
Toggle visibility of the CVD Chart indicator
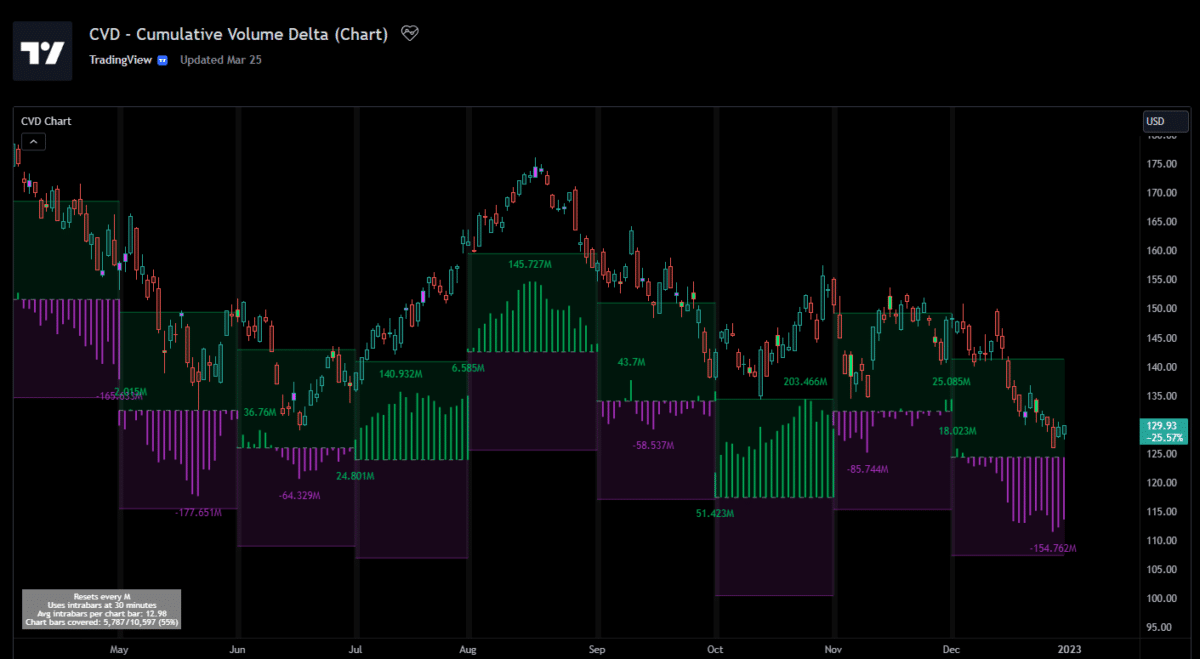[45, 121]
